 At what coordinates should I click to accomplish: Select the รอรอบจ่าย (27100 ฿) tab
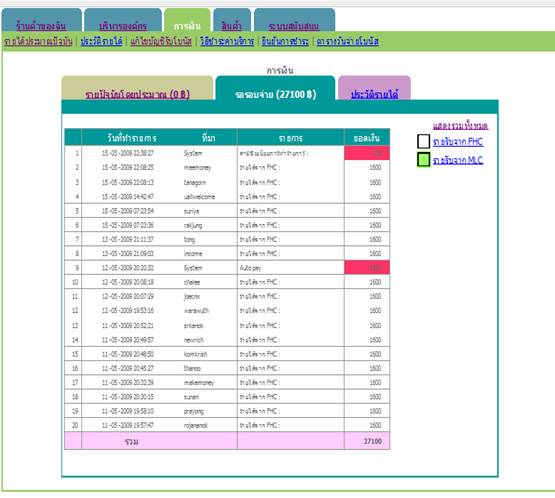pyautogui.click(x=275, y=94)
